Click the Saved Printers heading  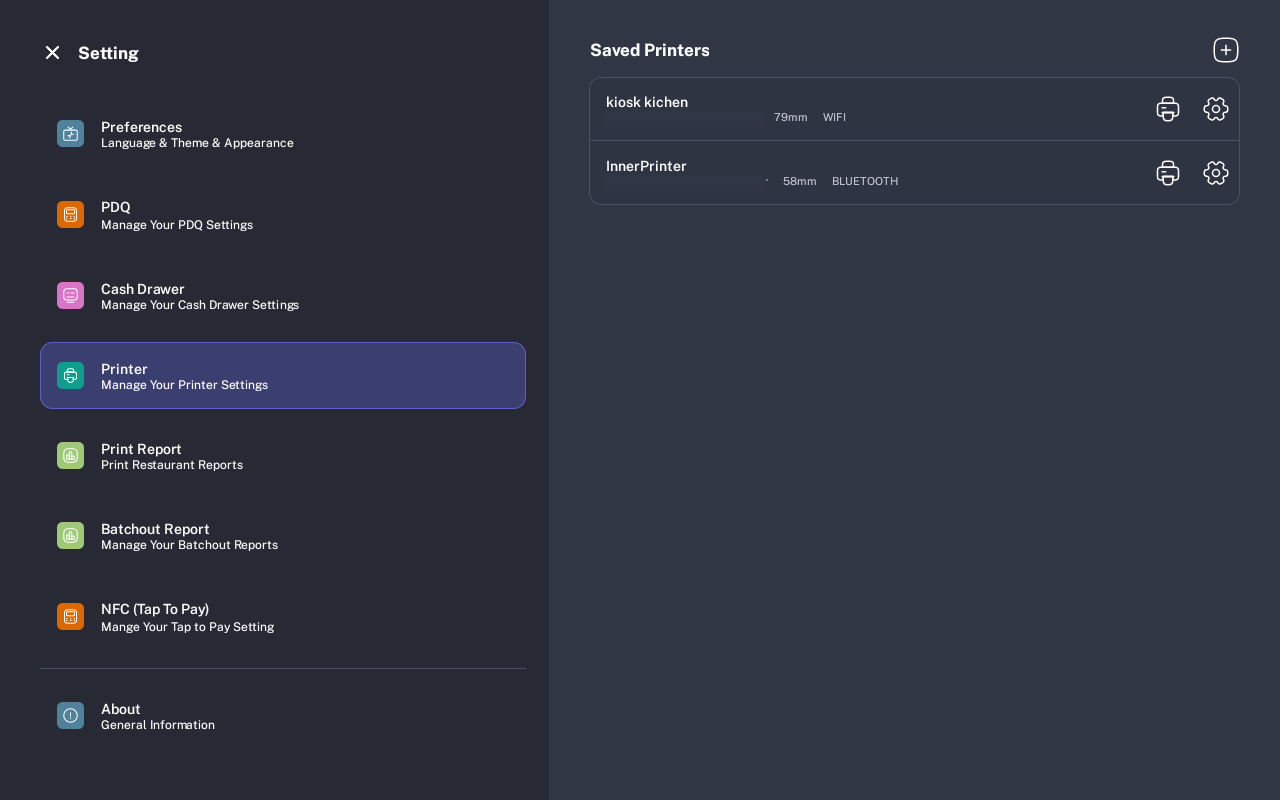pyautogui.click(x=650, y=50)
